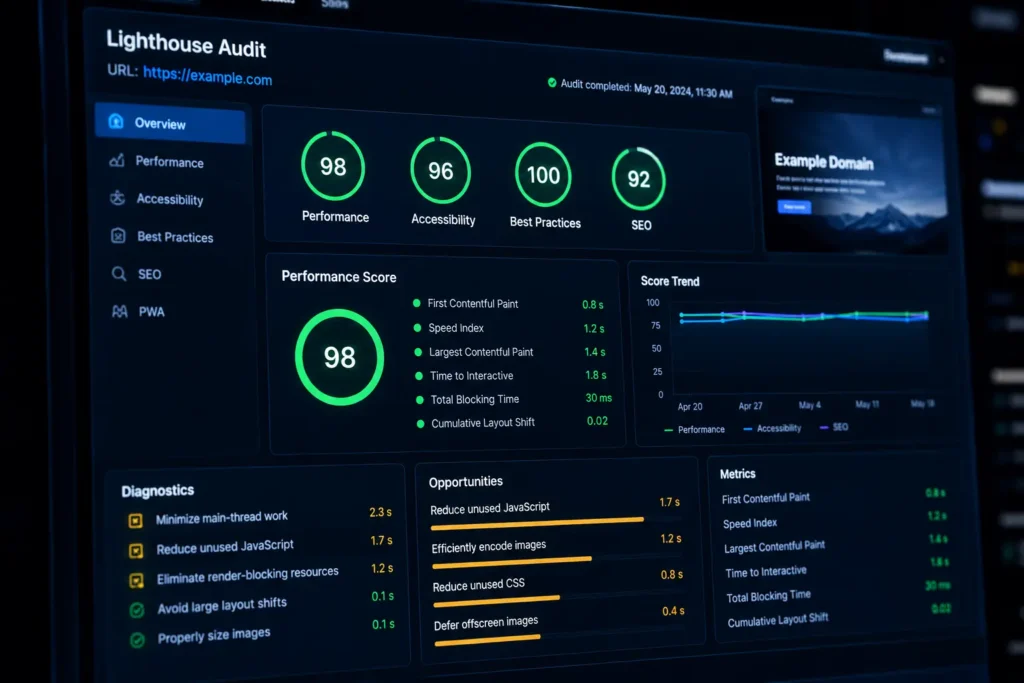The image size is (1024, 683).
Task: Click the 98 Performance score gauge in summary
Action: pos(333,166)
